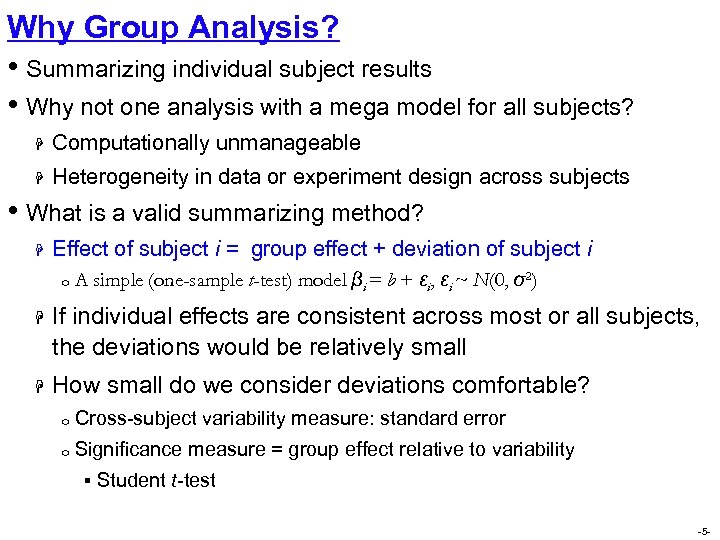
Task: Select the "Student t-test" sub-item
Action: pyautogui.click(x=156, y=480)
